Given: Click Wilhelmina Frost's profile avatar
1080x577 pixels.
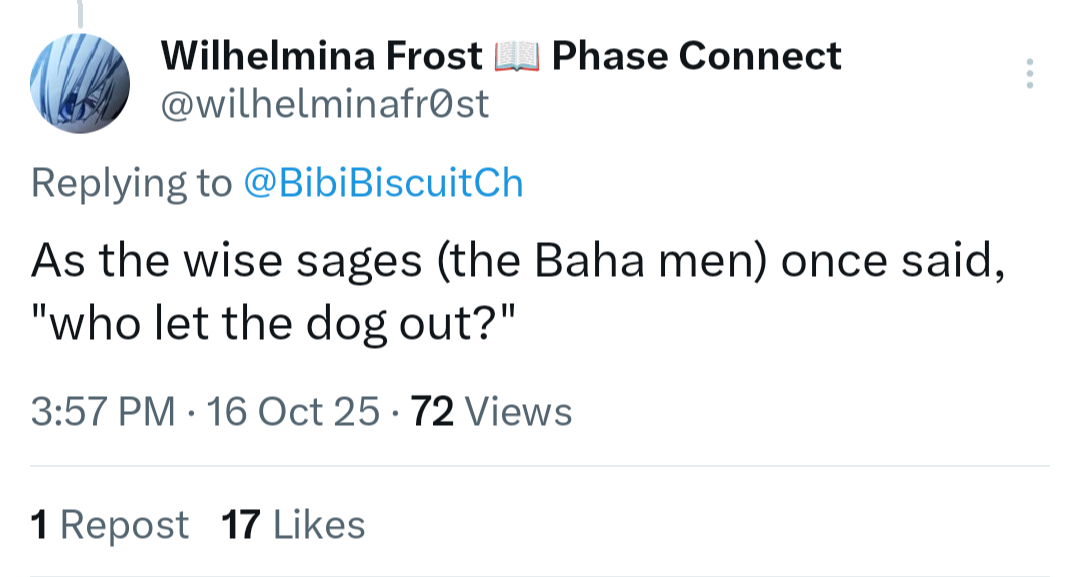Looking at the screenshot, I should (x=81, y=80).
